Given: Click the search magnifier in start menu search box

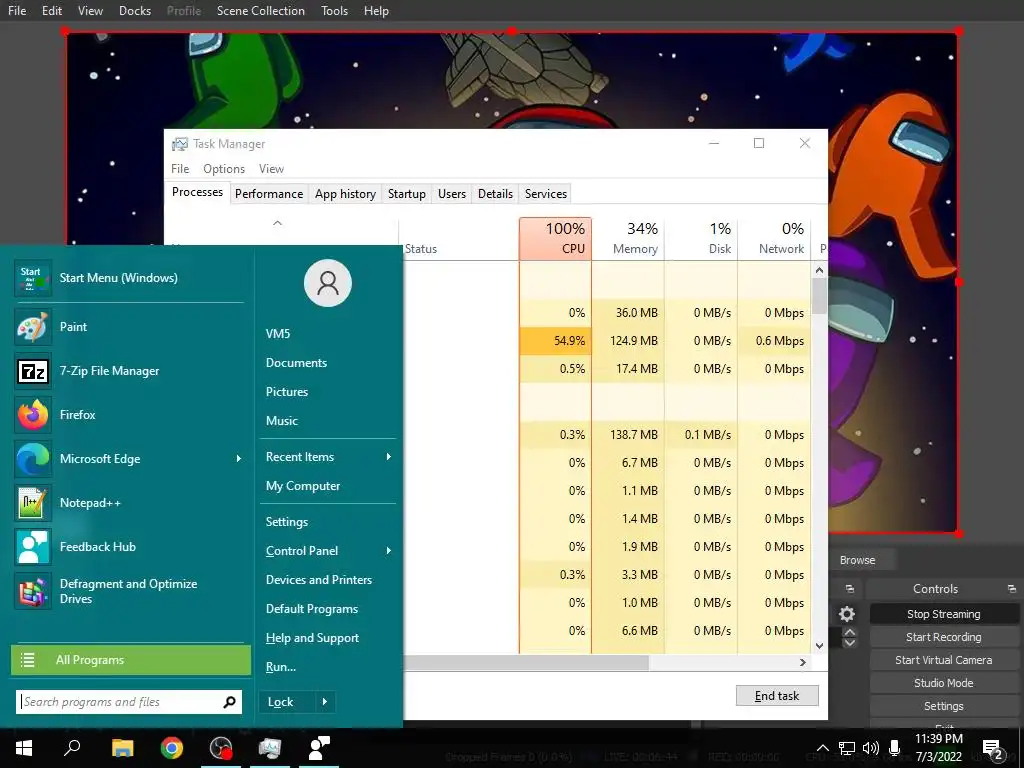Looking at the screenshot, I should click(x=229, y=702).
